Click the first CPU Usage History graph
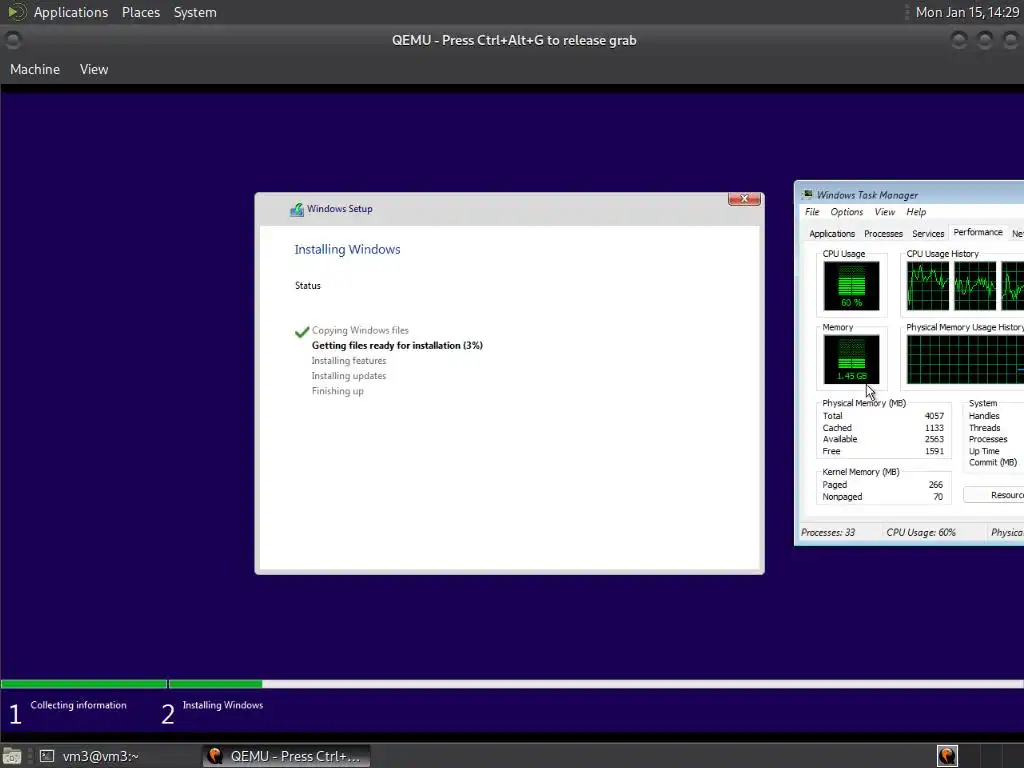This screenshot has width=1024, height=768. click(x=927, y=285)
